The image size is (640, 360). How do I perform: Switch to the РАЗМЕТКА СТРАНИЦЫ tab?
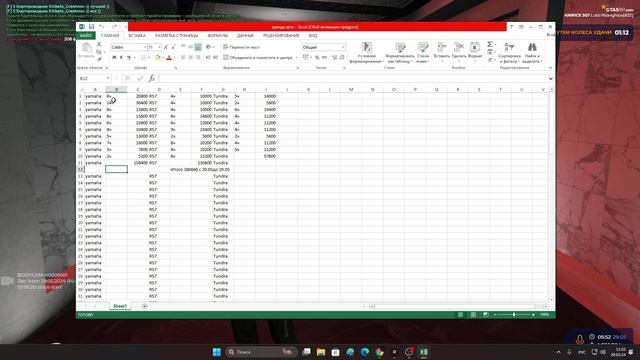[176, 36]
